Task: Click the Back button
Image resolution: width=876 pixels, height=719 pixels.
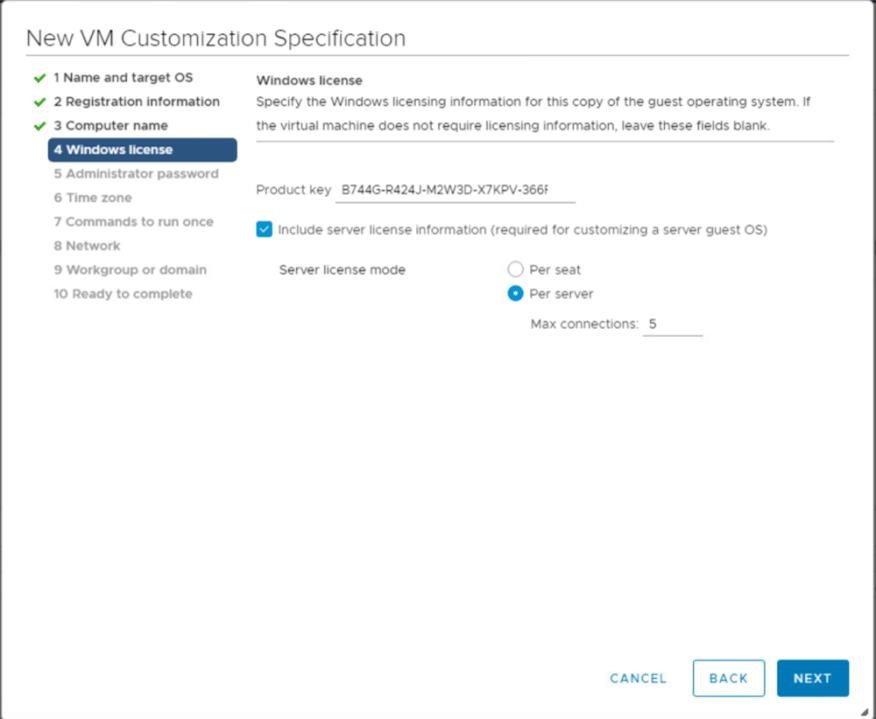Action: click(x=729, y=678)
